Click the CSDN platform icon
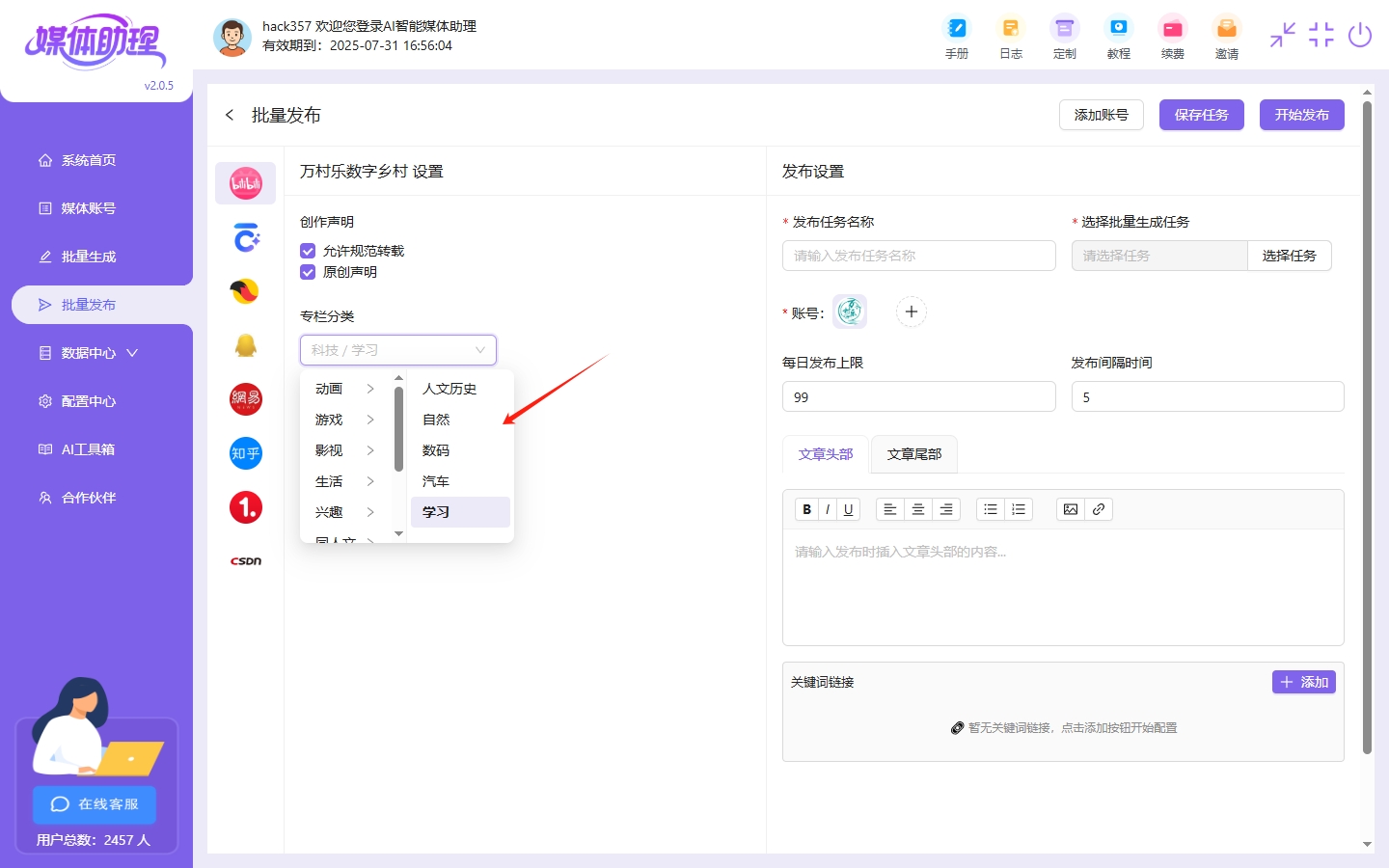This screenshot has width=1389, height=868. point(245,561)
